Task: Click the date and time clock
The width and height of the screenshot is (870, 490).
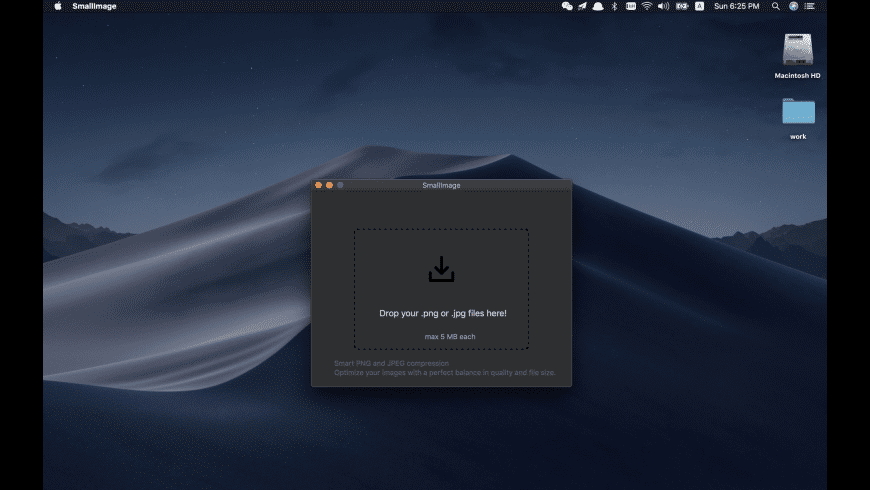Action: [x=736, y=6]
